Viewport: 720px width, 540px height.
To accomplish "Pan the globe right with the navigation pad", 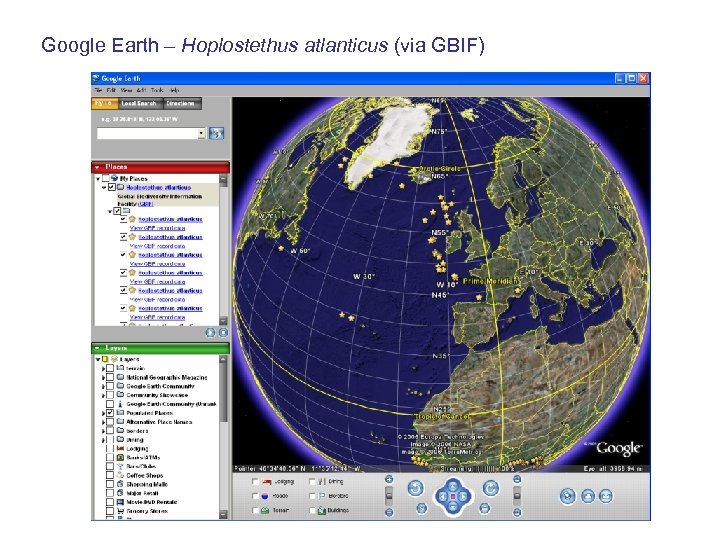I will point(464,496).
